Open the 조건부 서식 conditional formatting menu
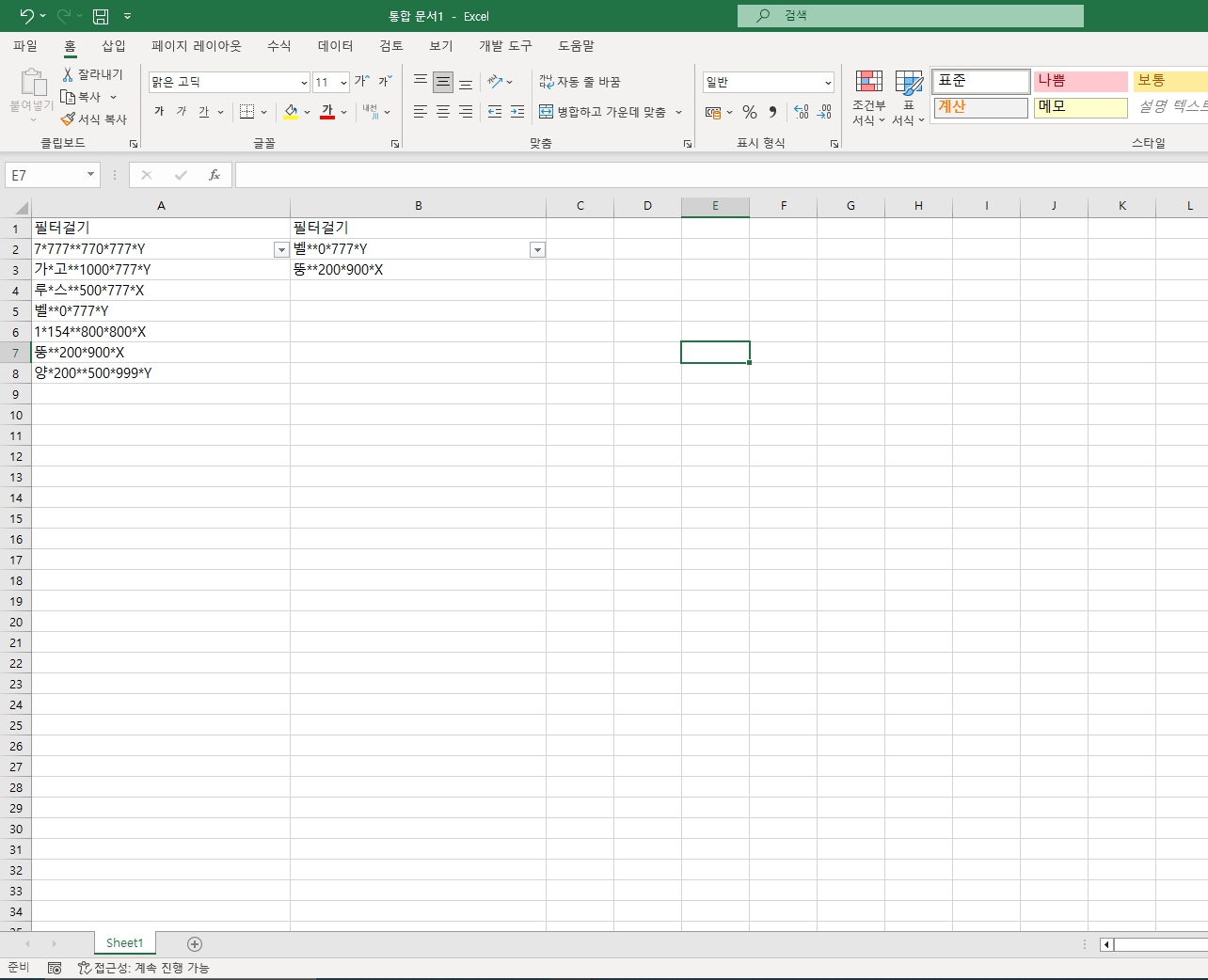This screenshot has width=1208, height=980. pyautogui.click(x=868, y=98)
